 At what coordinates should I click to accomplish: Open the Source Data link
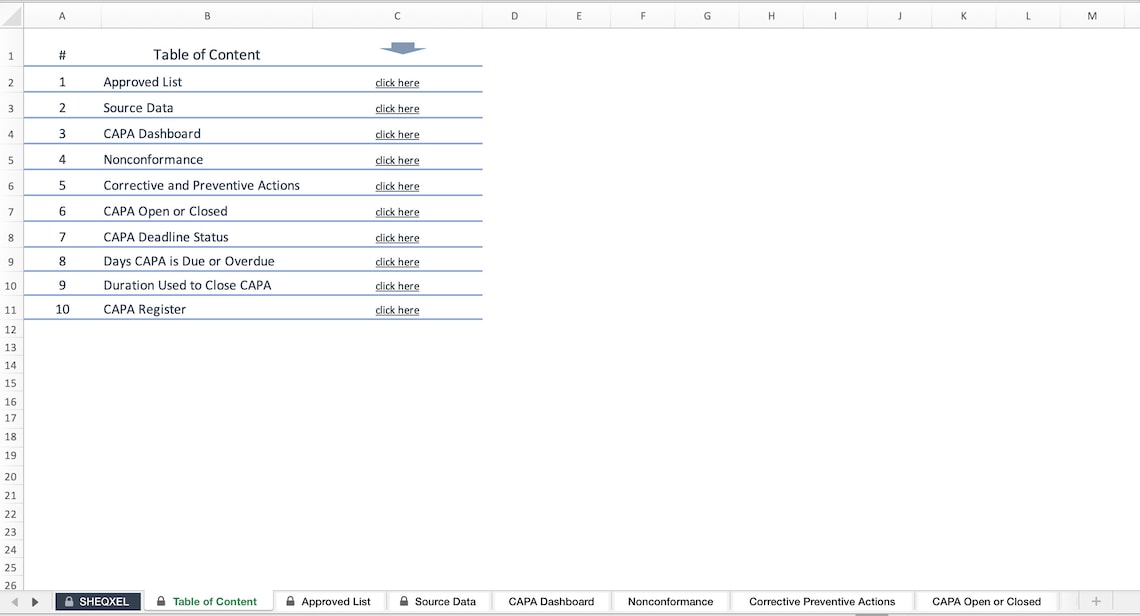397,108
